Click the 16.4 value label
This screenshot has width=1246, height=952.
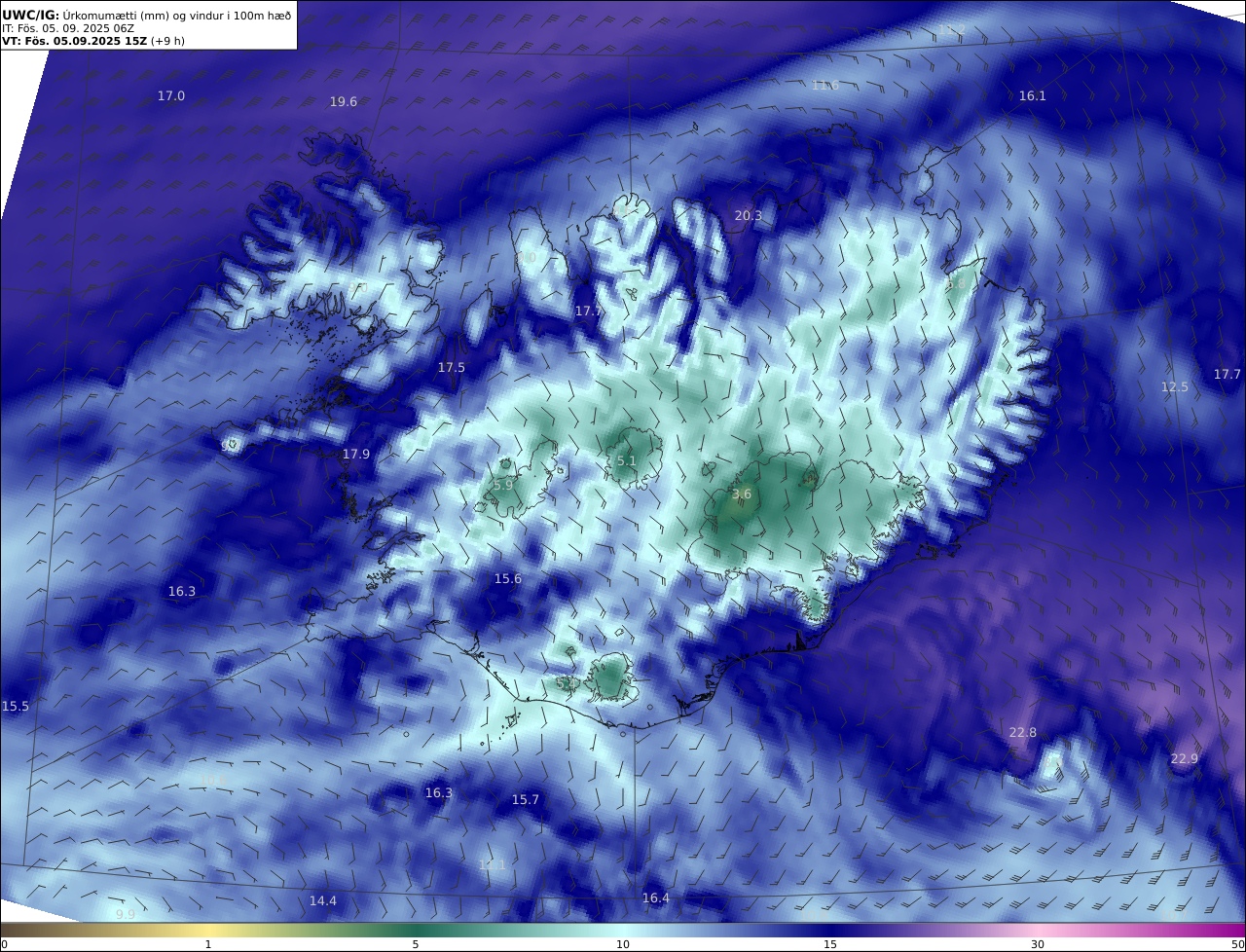656,897
